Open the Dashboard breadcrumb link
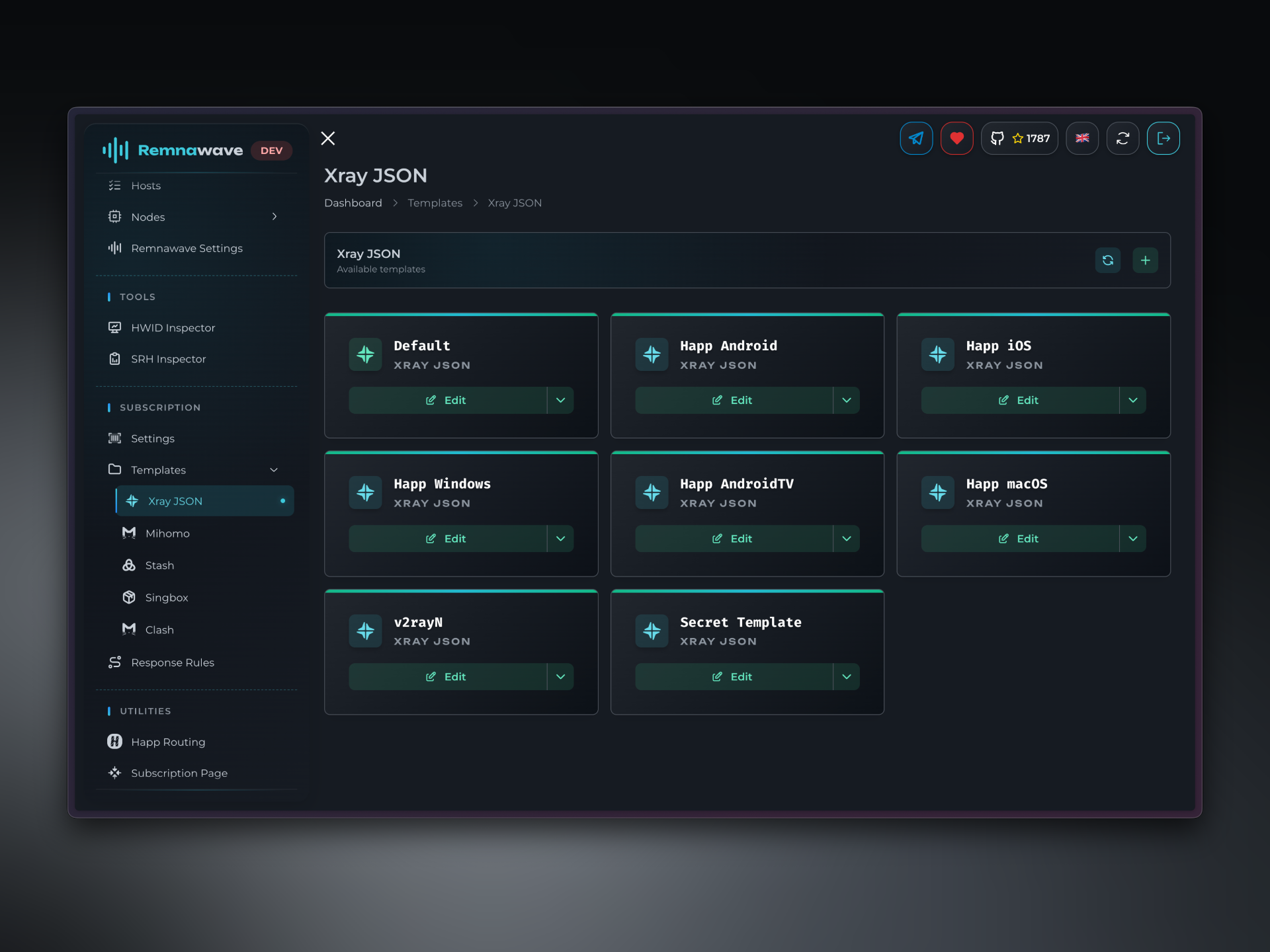 point(353,203)
